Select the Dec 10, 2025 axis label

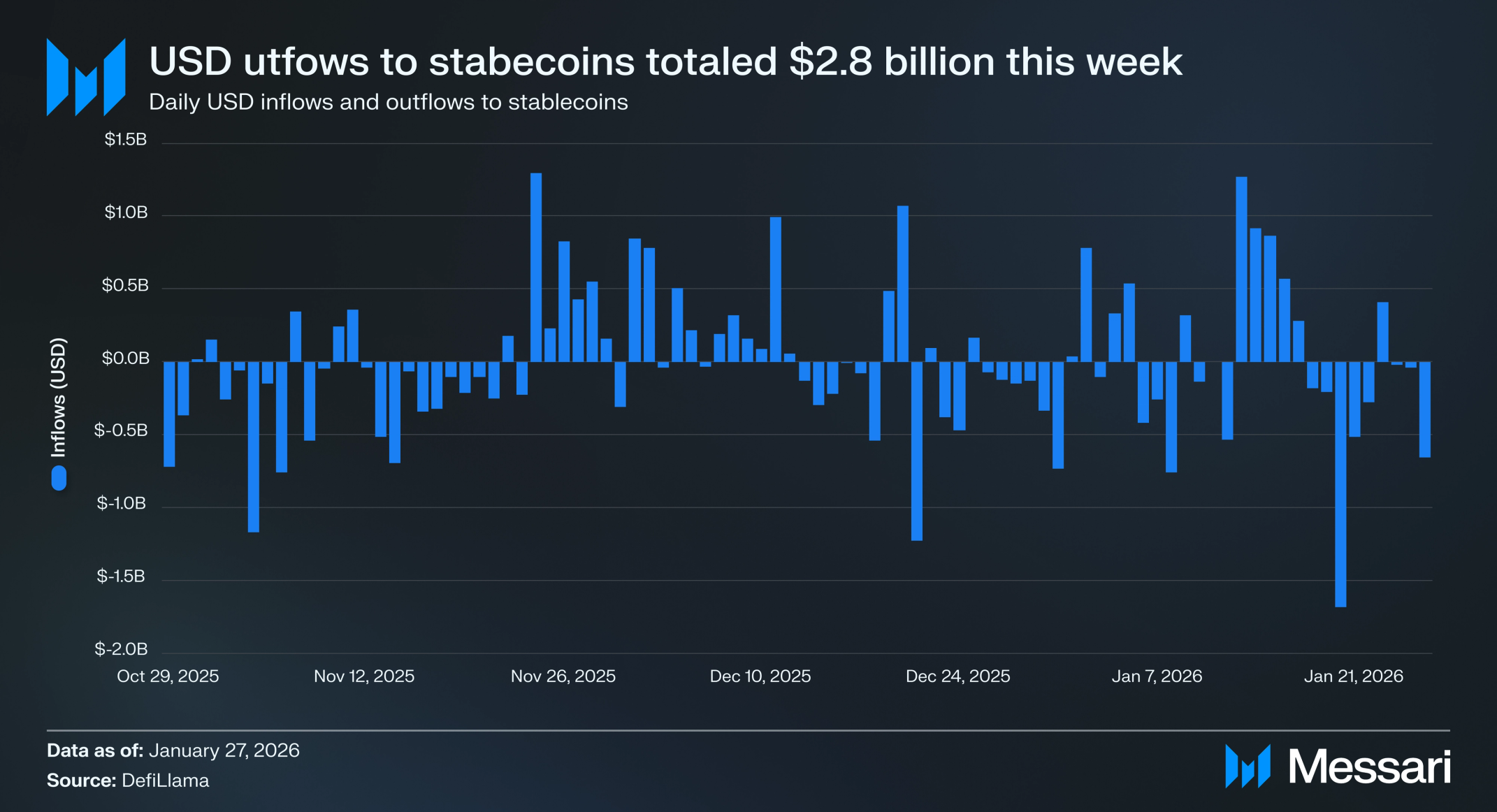[760, 676]
